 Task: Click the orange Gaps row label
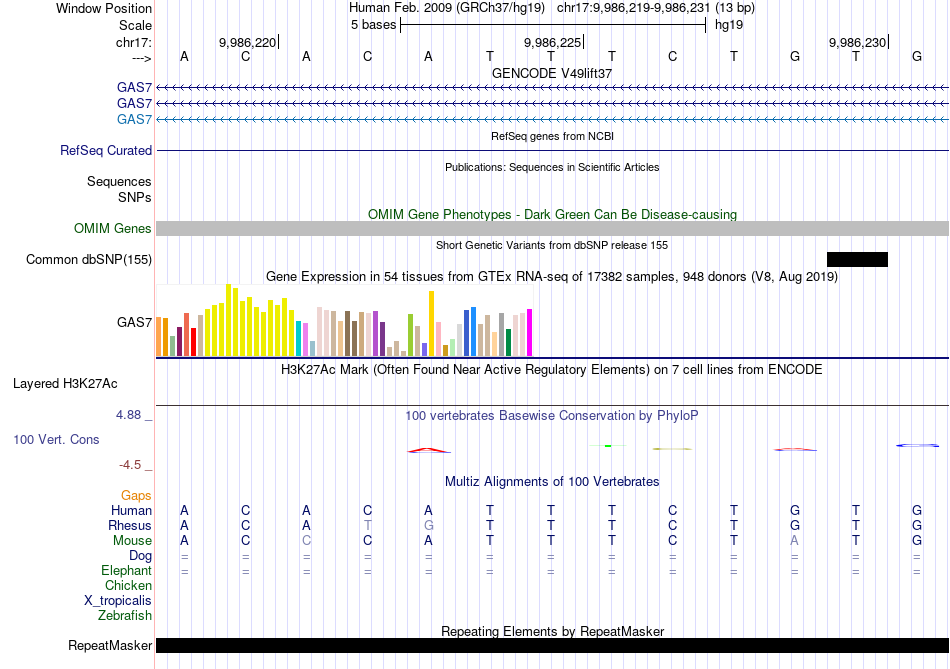pyautogui.click(x=136, y=496)
